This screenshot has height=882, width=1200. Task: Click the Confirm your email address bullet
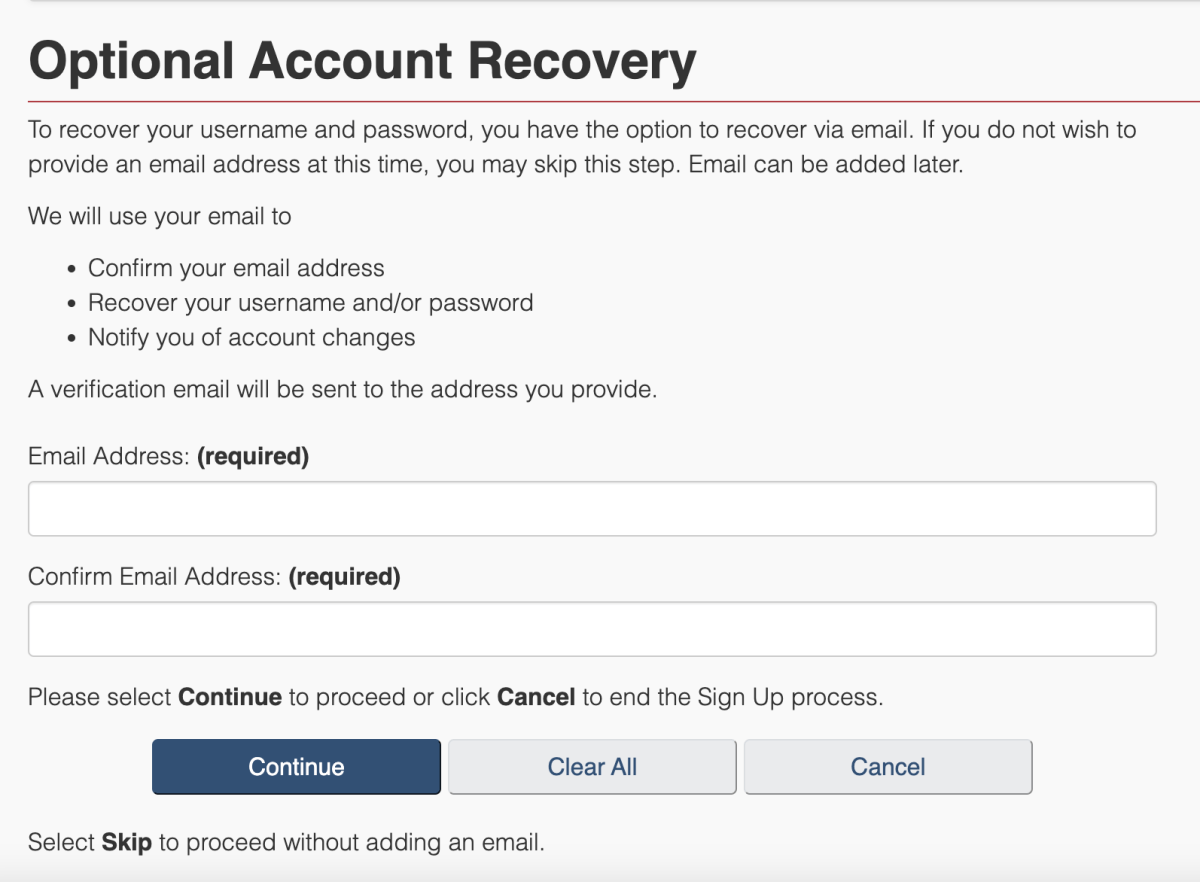coord(238,267)
